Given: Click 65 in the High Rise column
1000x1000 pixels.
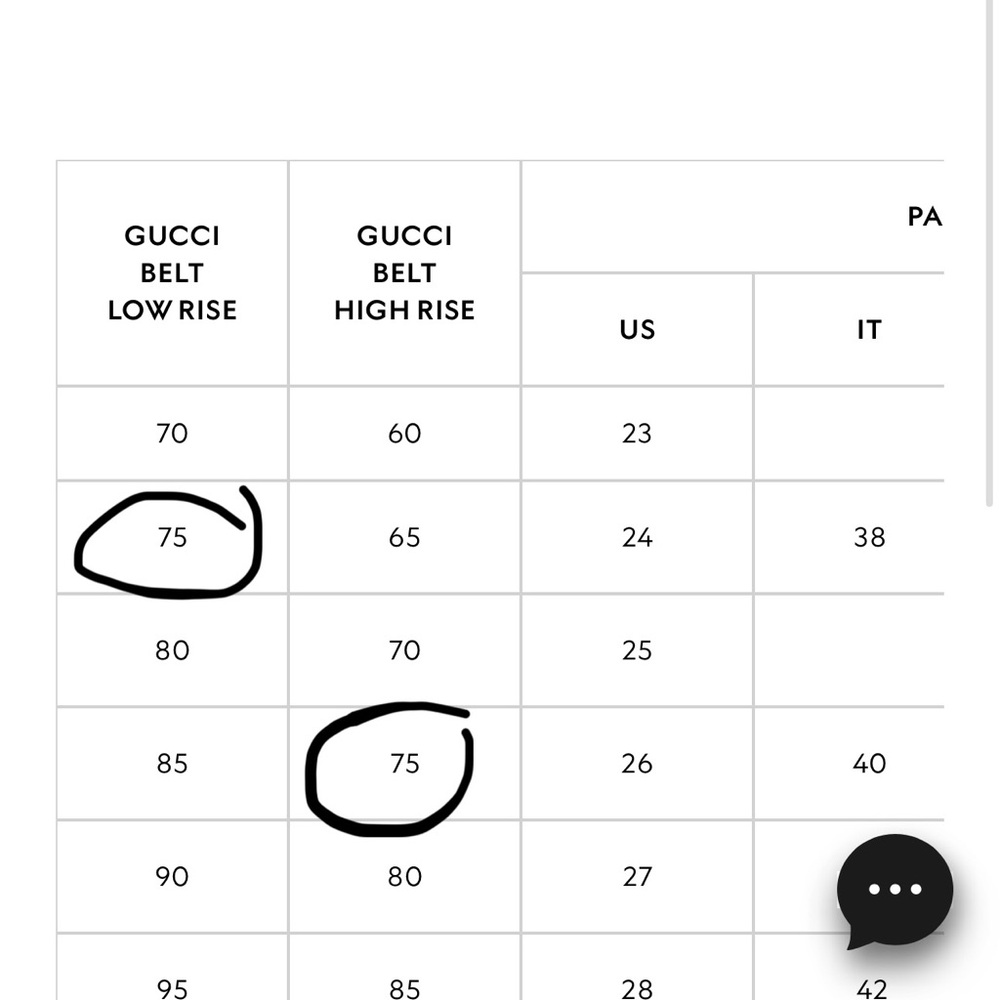Looking at the screenshot, I should [404, 538].
